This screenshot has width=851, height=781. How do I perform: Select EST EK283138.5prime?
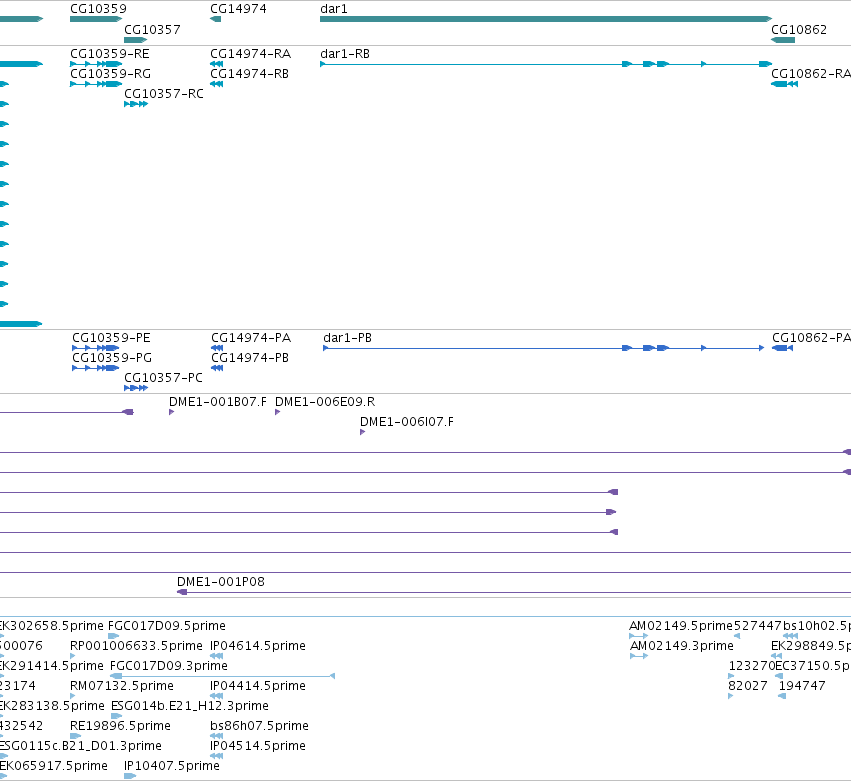click(x=52, y=706)
